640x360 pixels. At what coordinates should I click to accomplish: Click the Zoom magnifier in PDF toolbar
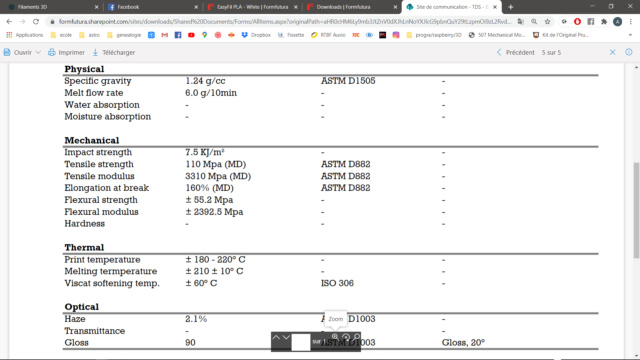click(335, 337)
